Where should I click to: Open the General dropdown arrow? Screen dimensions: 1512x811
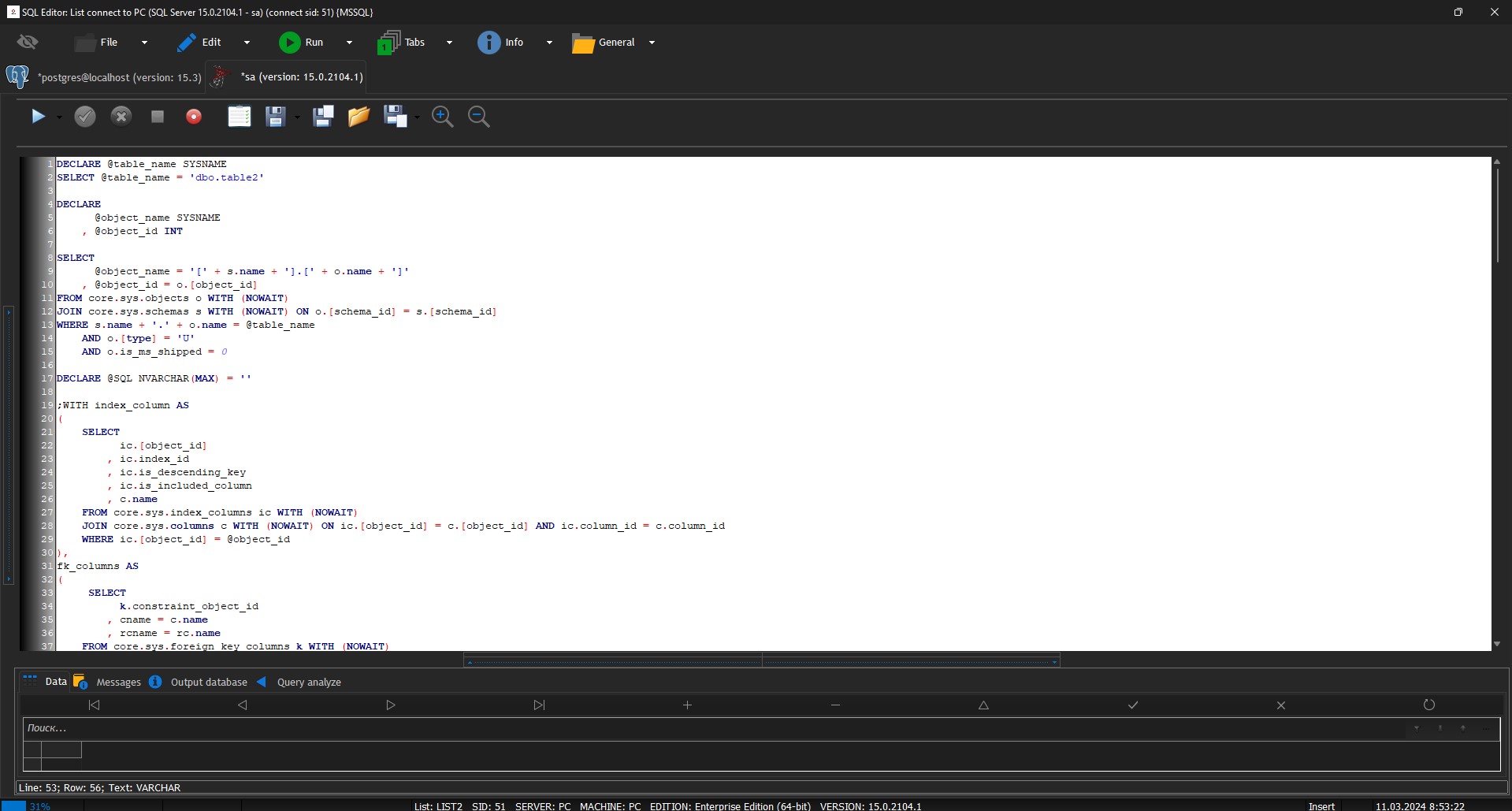(652, 43)
